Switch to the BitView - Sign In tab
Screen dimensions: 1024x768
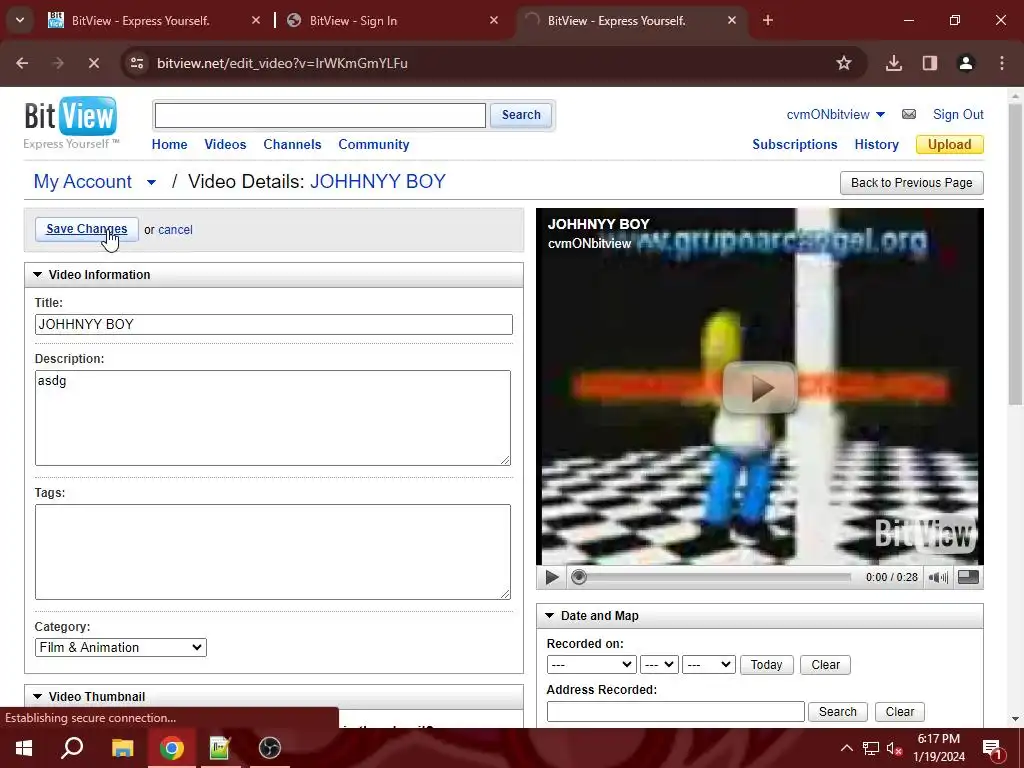[x=390, y=20]
